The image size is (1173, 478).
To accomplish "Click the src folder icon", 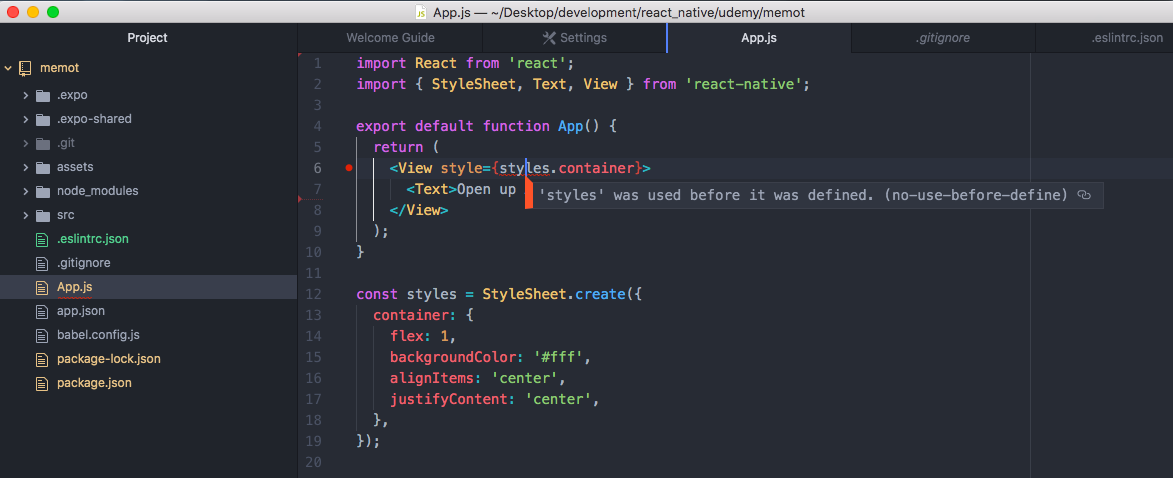I will click(x=42, y=215).
